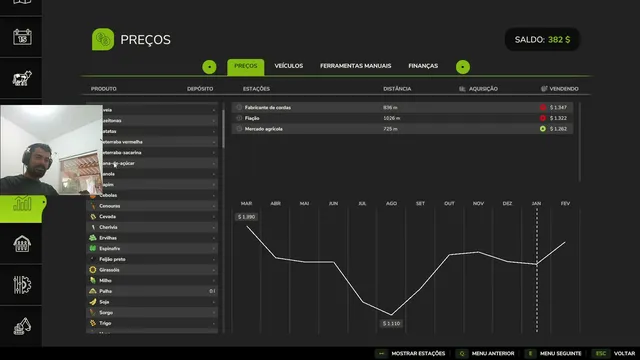Click the round marker left of Fabricante de cordas
The height and width of the screenshot is (360, 640).
pyautogui.click(x=239, y=107)
